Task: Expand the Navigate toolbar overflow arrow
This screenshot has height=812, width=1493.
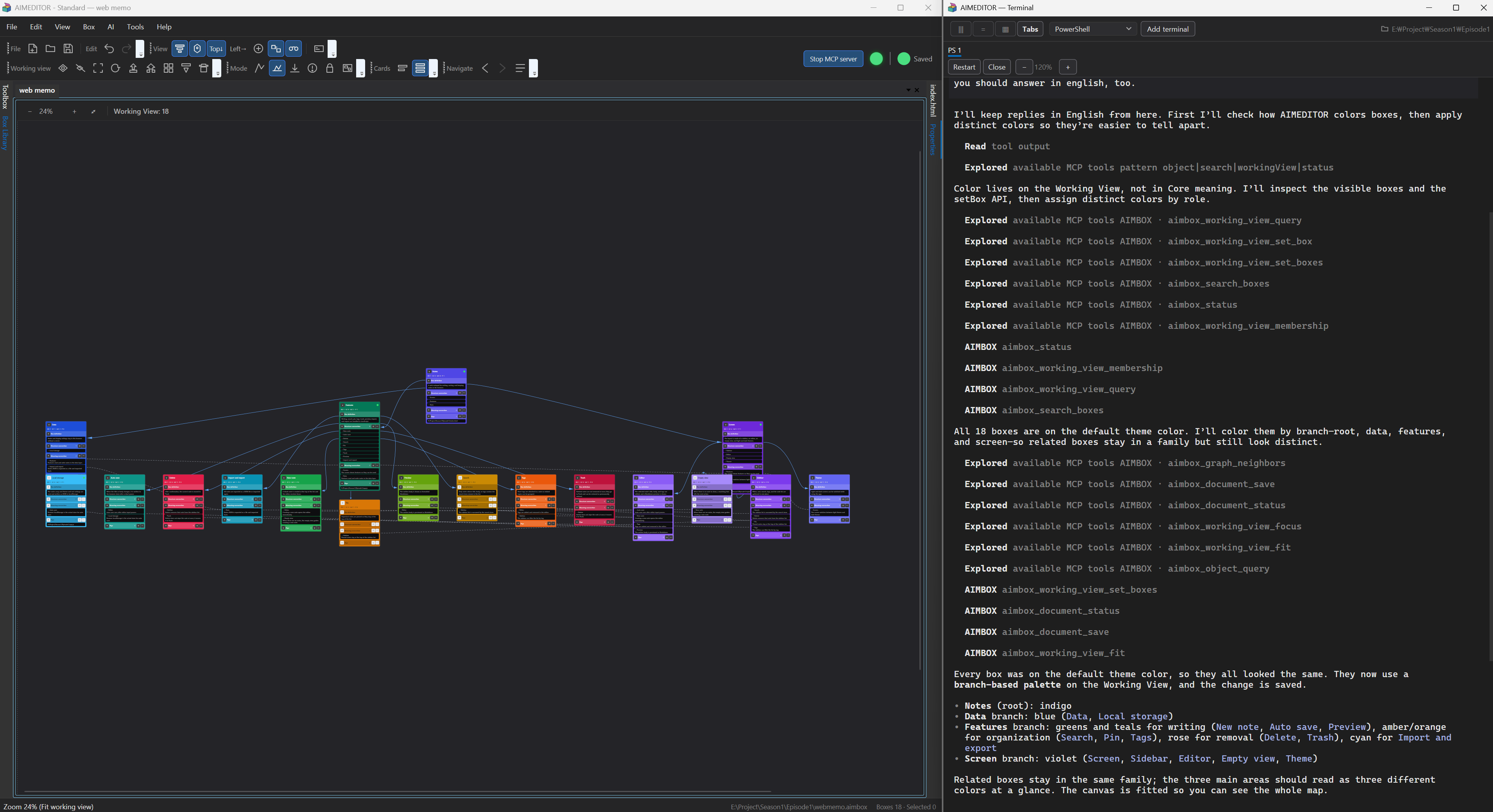Action: [x=534, y=68]
